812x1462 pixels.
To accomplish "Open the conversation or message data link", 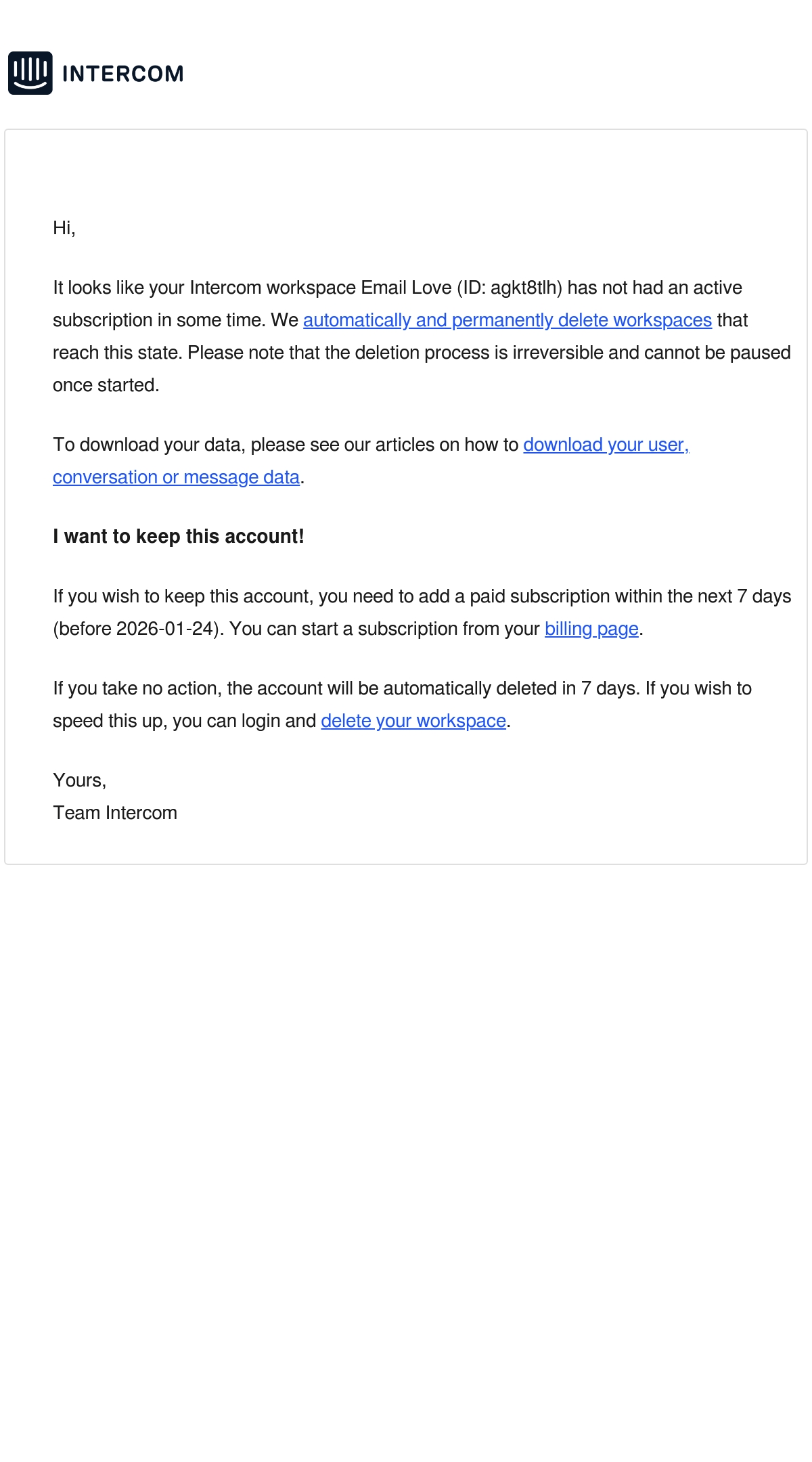I will click(x=176, y=477).
